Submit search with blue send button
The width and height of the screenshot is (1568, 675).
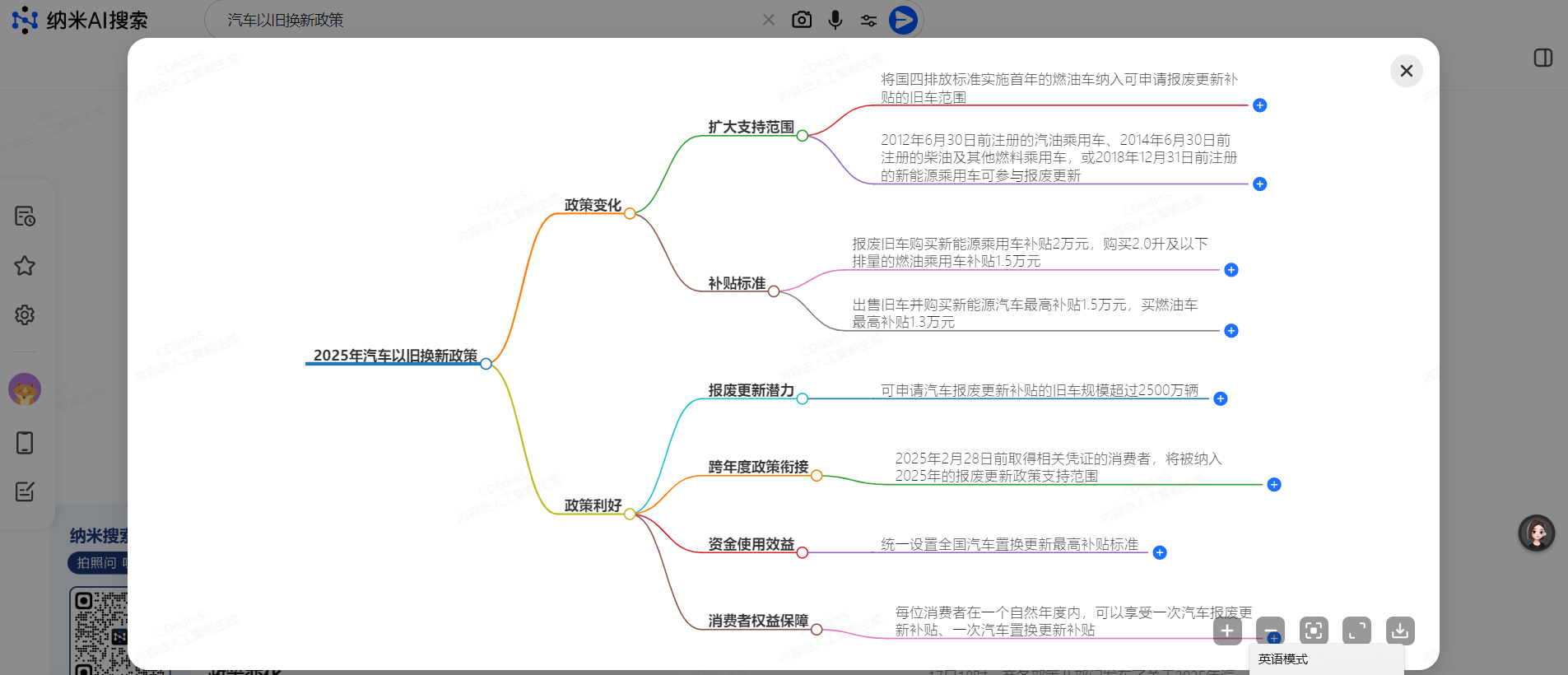click(903, 20)
